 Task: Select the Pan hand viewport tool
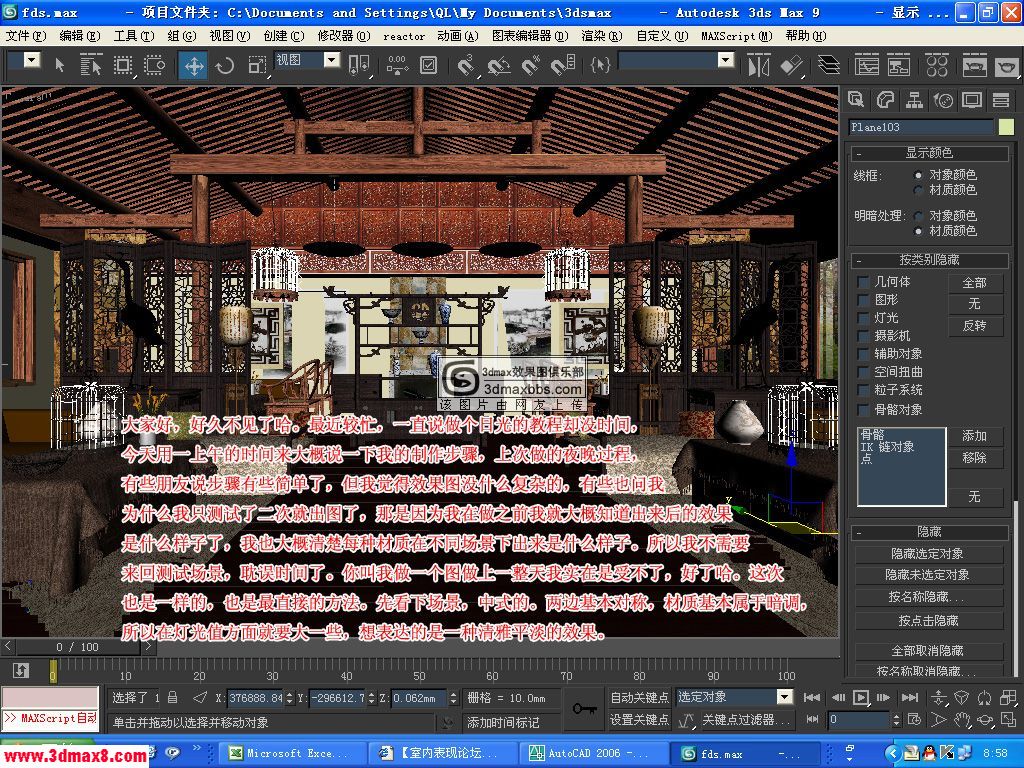tap(961, 720)
